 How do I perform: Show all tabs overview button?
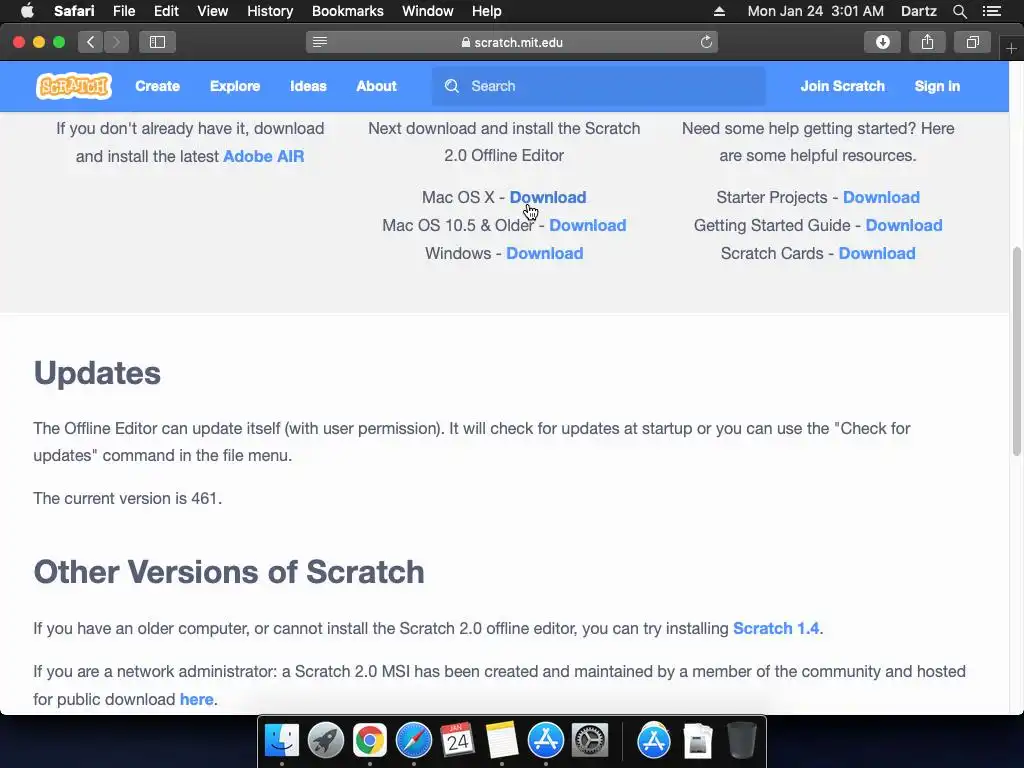(x=972, y=42)
